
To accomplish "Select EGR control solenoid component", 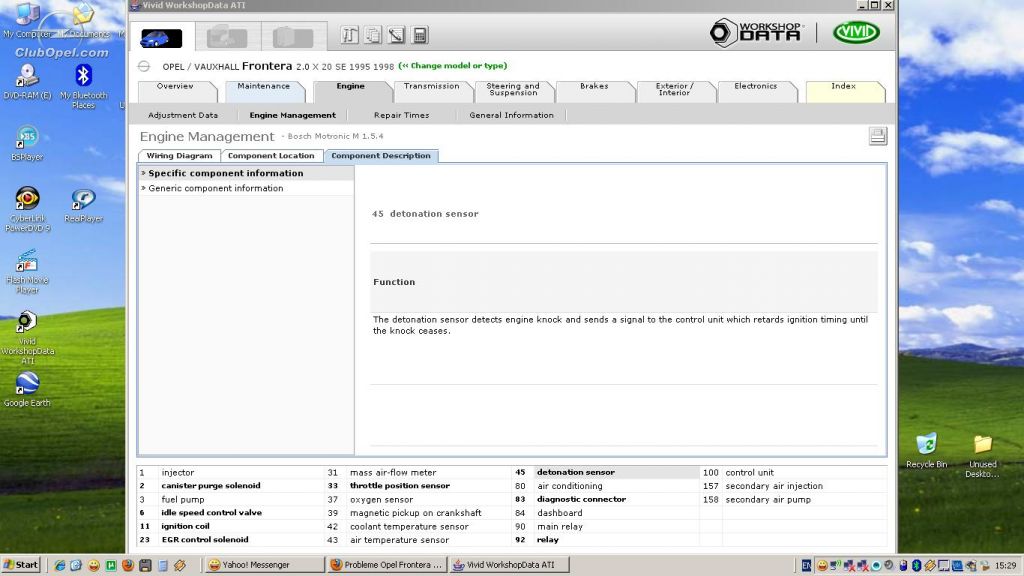I will point(205,540).
